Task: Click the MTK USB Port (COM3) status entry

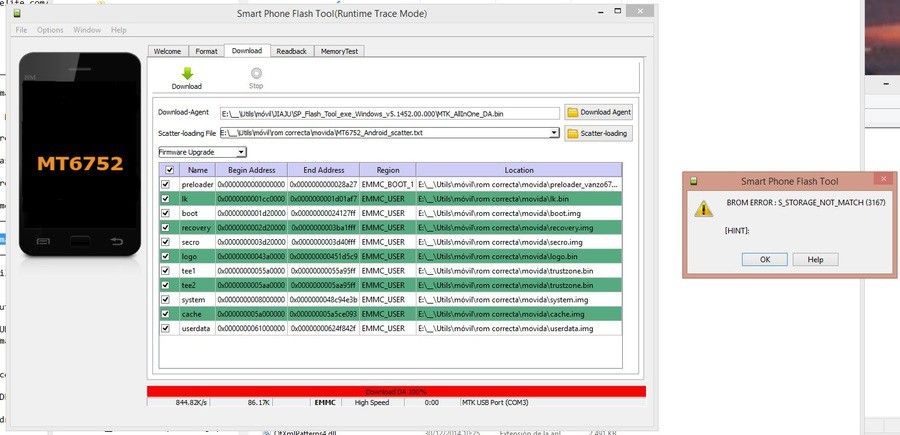Action: click(495, 403)
